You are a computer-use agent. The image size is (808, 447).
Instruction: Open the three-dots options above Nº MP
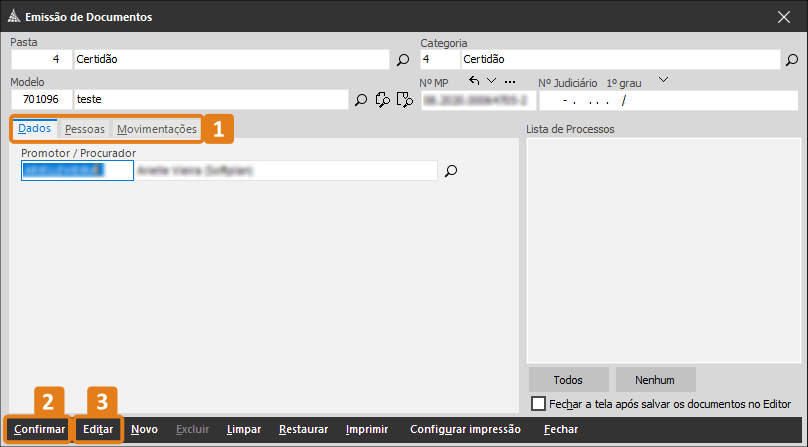click(x=510, y=81)
